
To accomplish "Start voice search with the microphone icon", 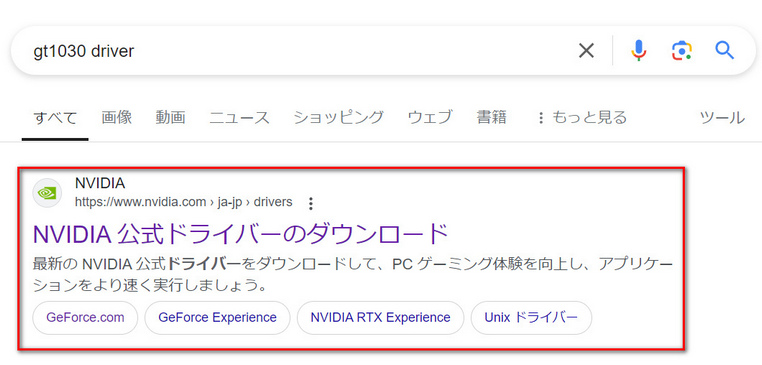I will tap(639, 50).
